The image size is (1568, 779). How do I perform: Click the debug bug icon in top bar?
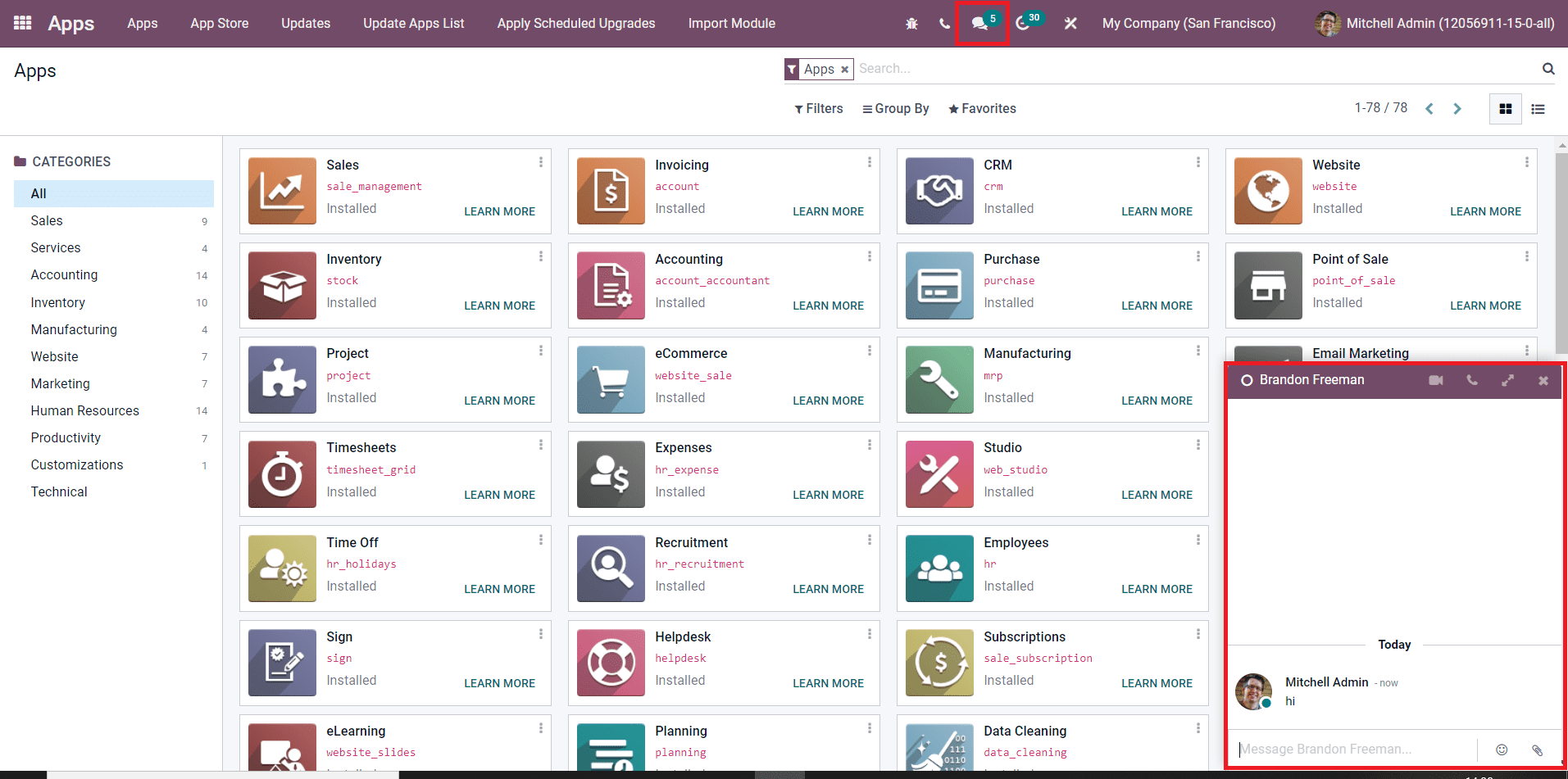point(911,24)
